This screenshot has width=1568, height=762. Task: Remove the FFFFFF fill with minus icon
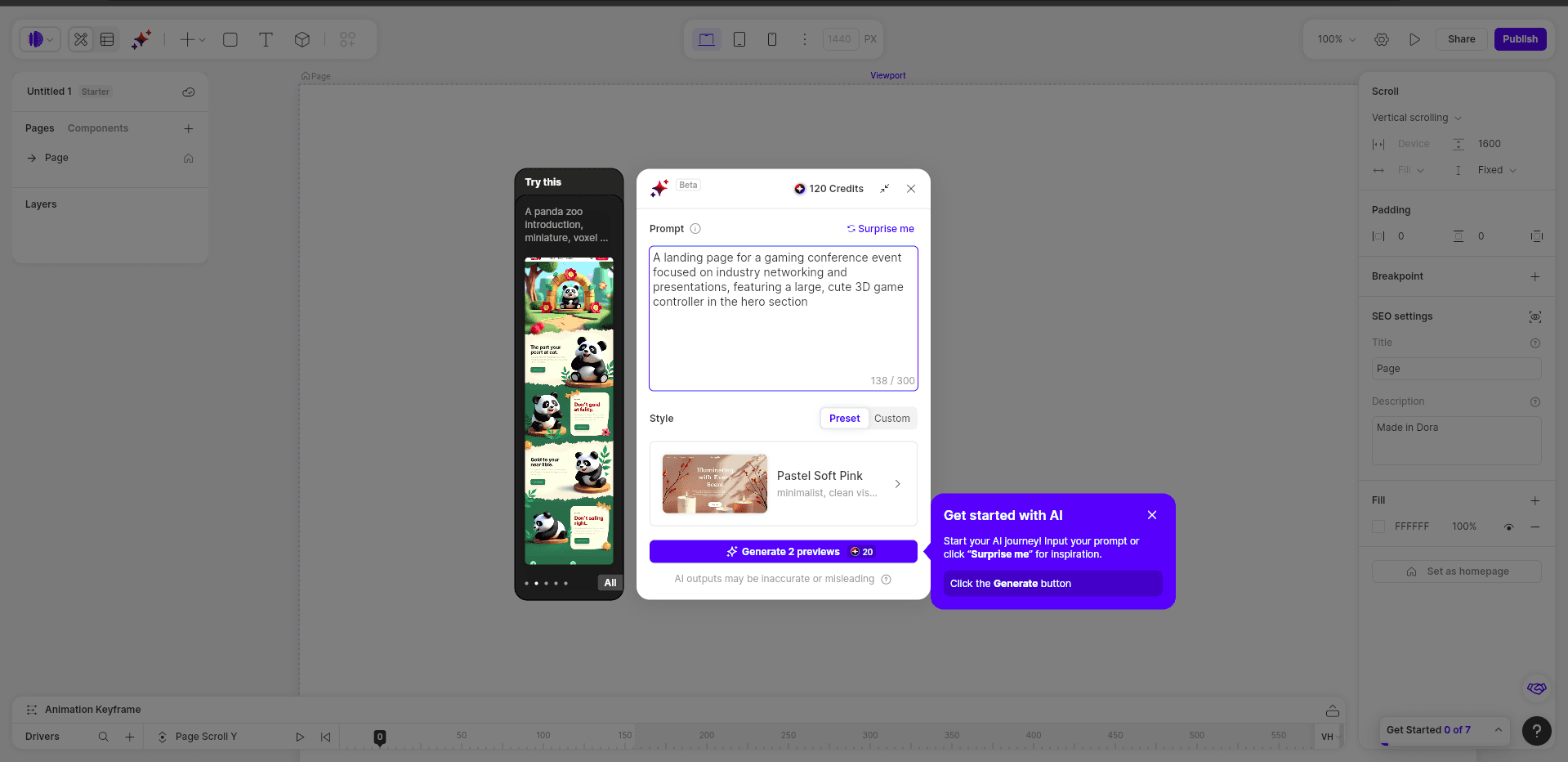click(x=1535, y=527)
